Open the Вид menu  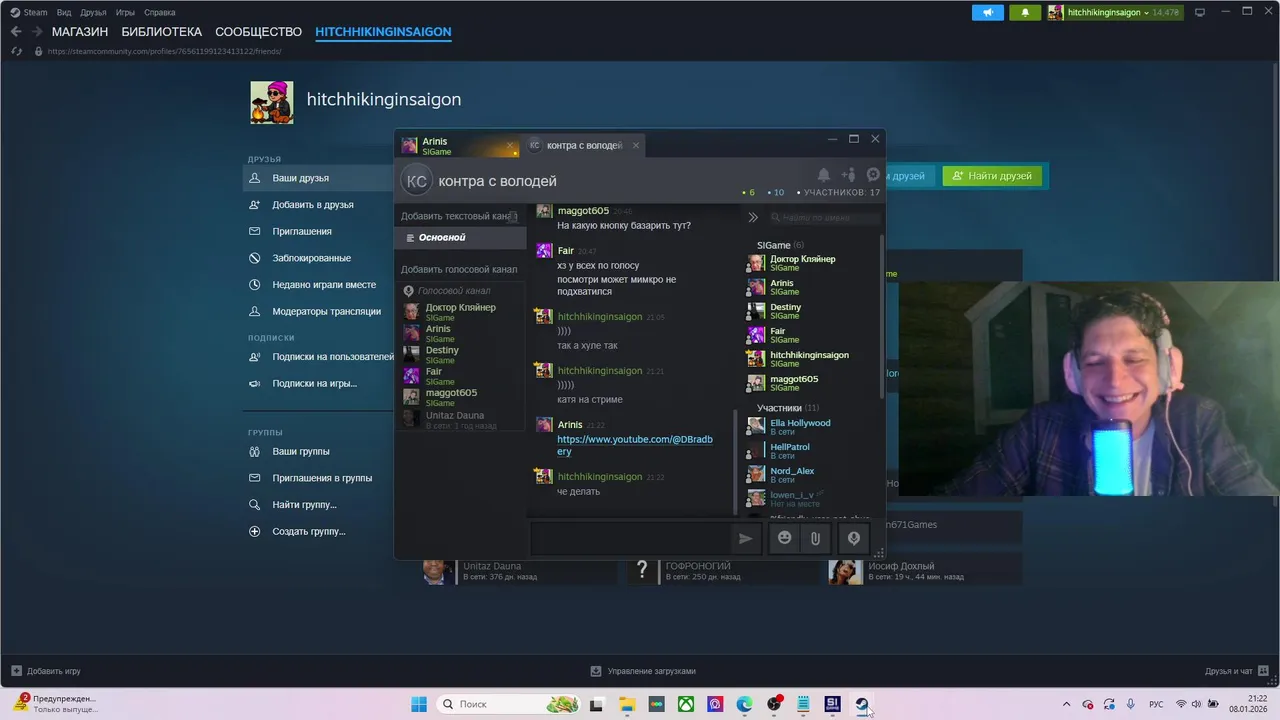click(64, 13)
